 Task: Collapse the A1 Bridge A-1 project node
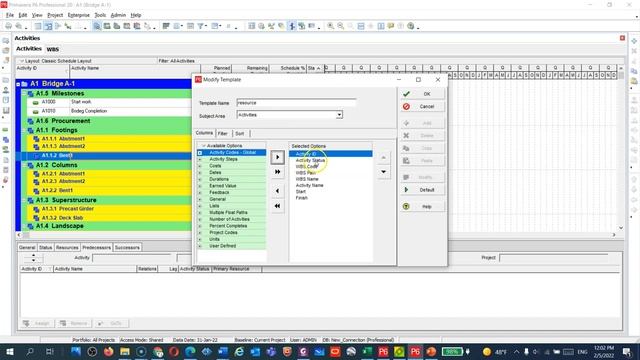[x=18, y=84]
